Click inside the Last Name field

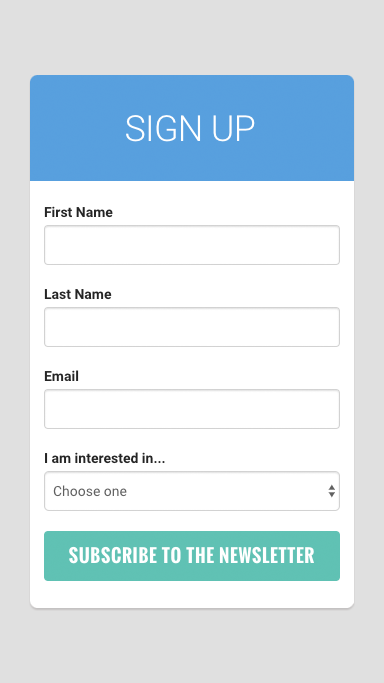tap(192, 327)
